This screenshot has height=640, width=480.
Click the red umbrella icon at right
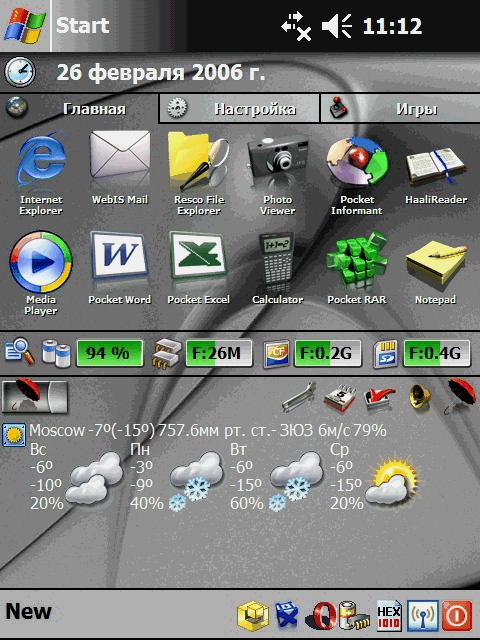point(460,396)
